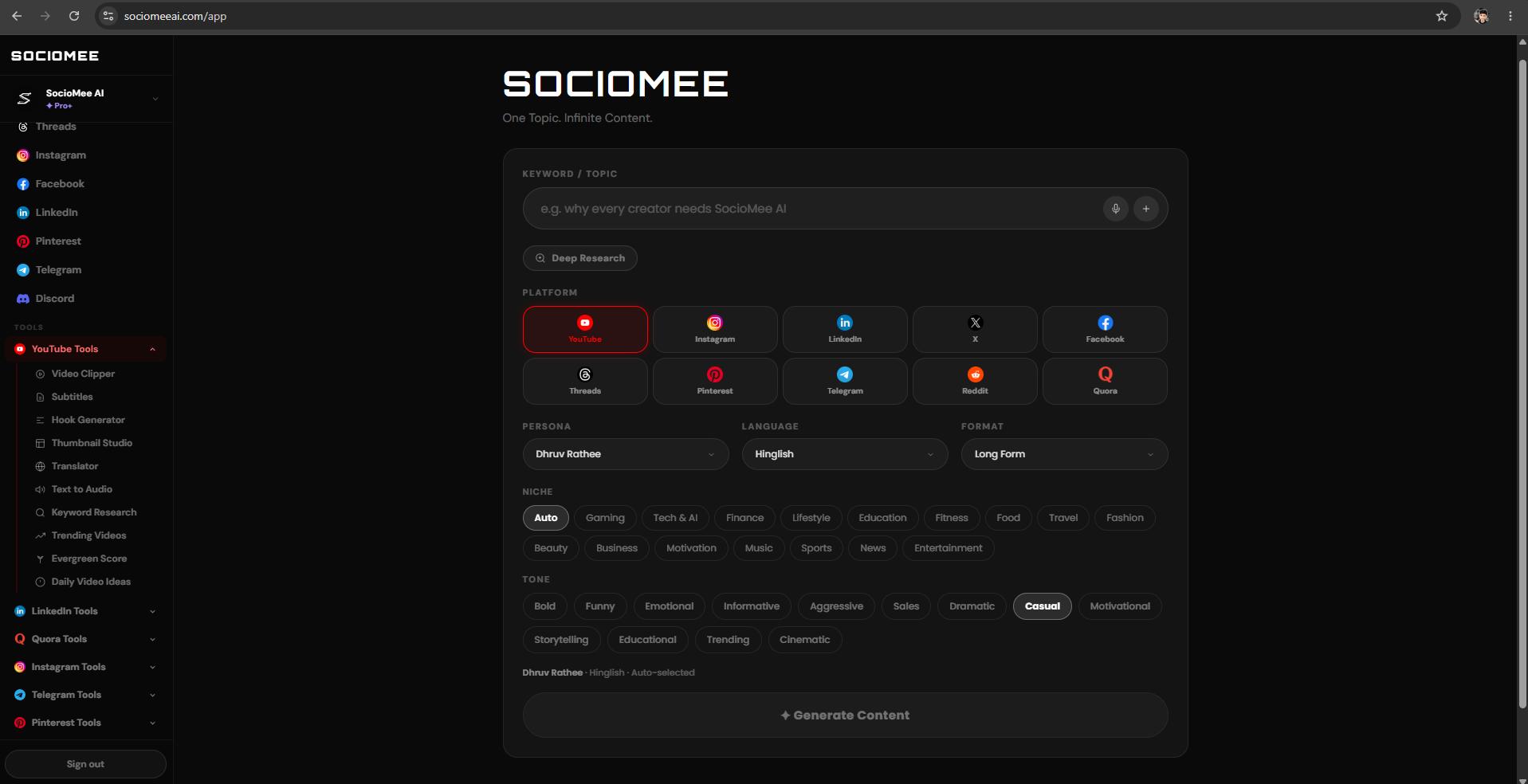This screenshot has height=784, width=1528.
Task: Go to Facebook in the sidebar
Action: [x=60, y=184]
